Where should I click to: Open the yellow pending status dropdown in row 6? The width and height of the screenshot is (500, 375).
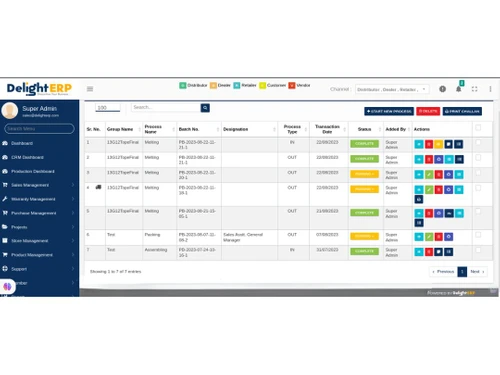(x=364, y=236)
